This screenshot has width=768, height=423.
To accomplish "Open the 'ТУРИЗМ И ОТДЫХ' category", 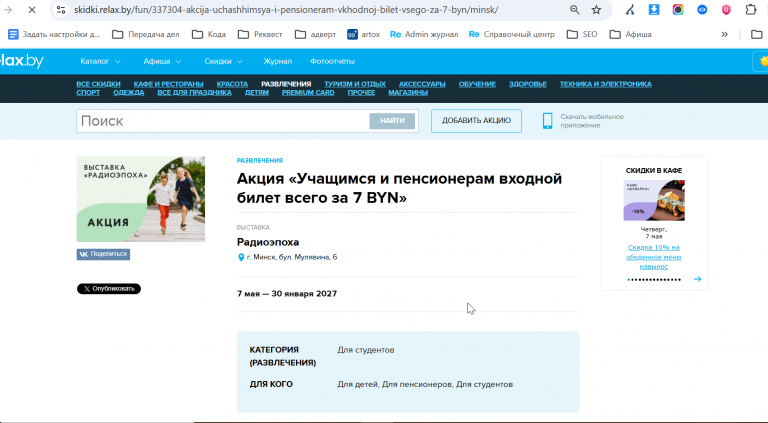I will click(355, 84).
